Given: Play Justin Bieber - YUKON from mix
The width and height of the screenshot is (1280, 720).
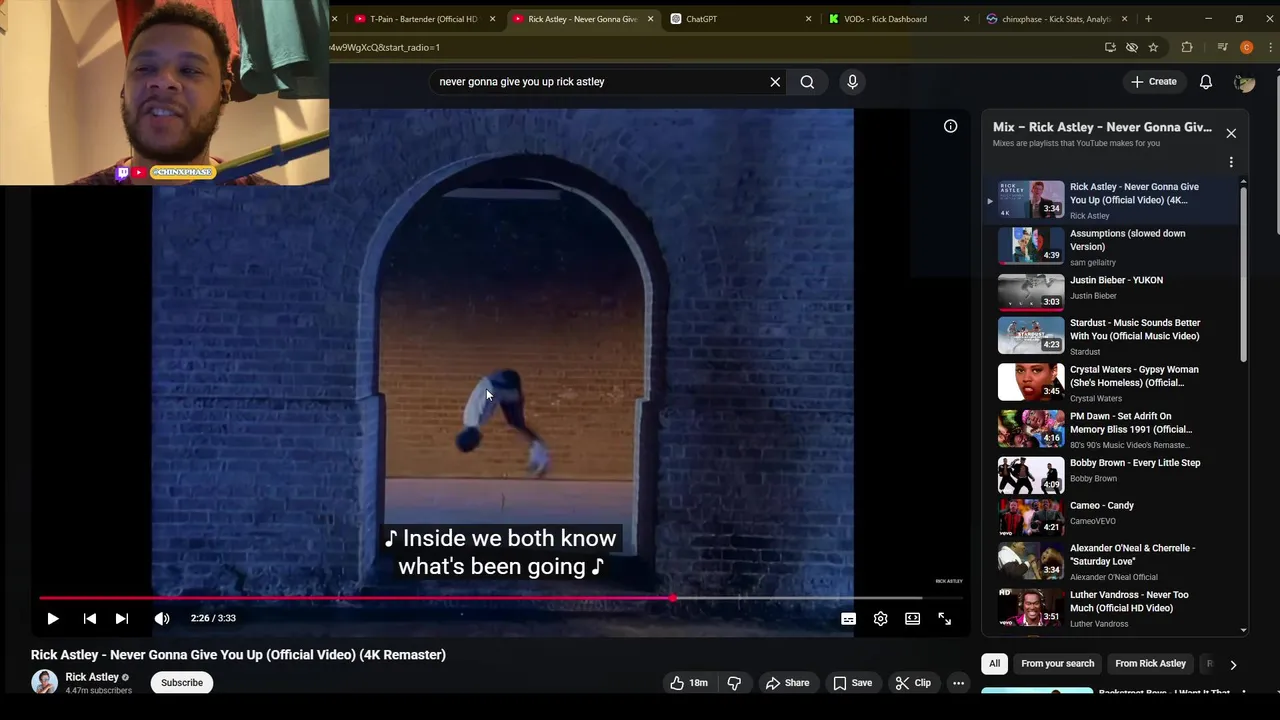Looking at the screenshot, I should (x=1110, y=291).
